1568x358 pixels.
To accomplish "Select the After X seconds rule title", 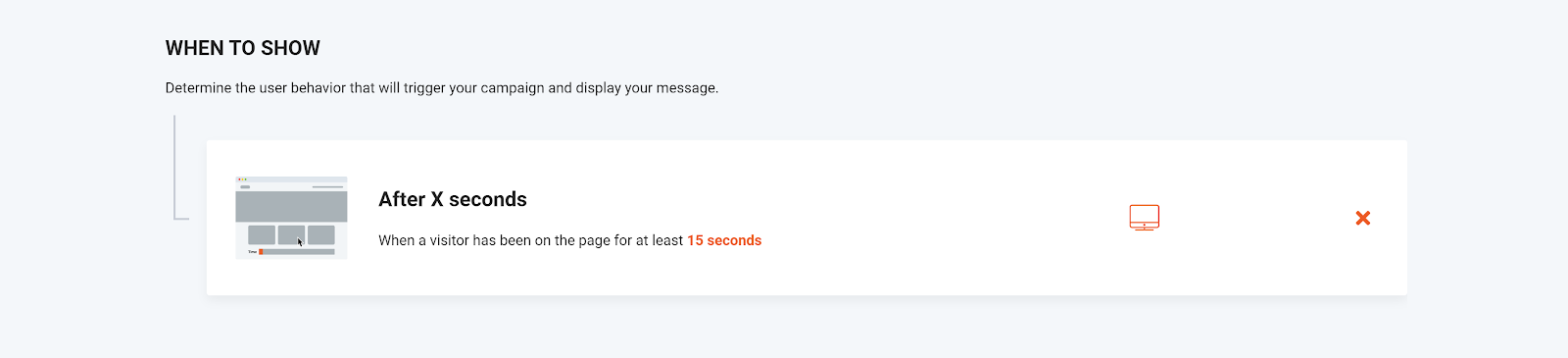I will 453,199.
